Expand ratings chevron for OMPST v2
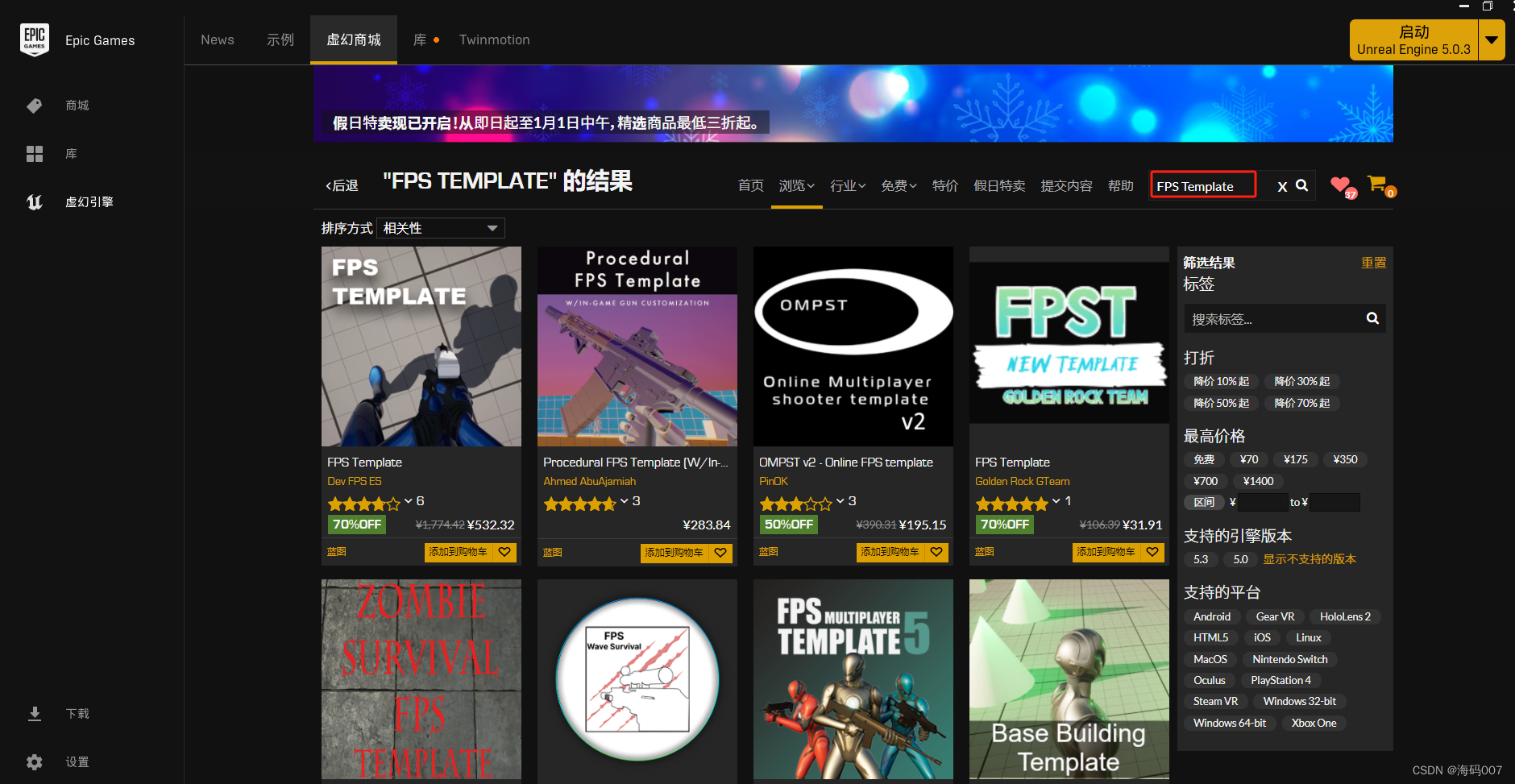Viewport: 1515px width, 784px height. click(841, 501)
